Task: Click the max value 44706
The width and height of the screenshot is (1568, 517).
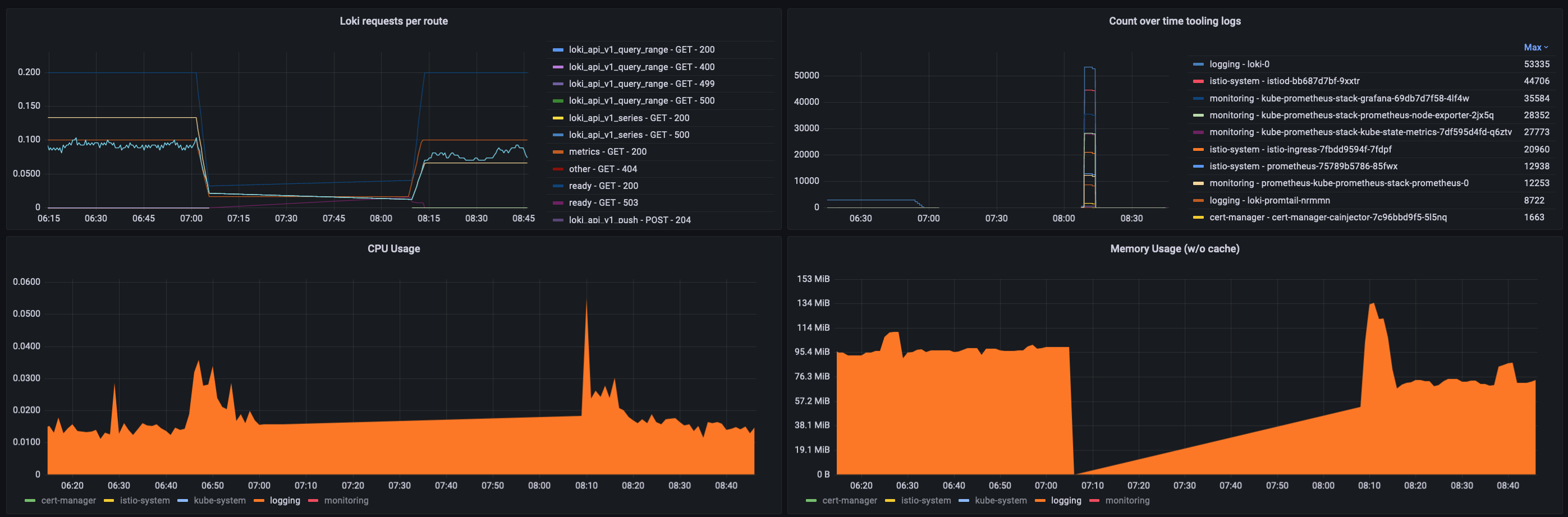Action: click(1537, 81)
